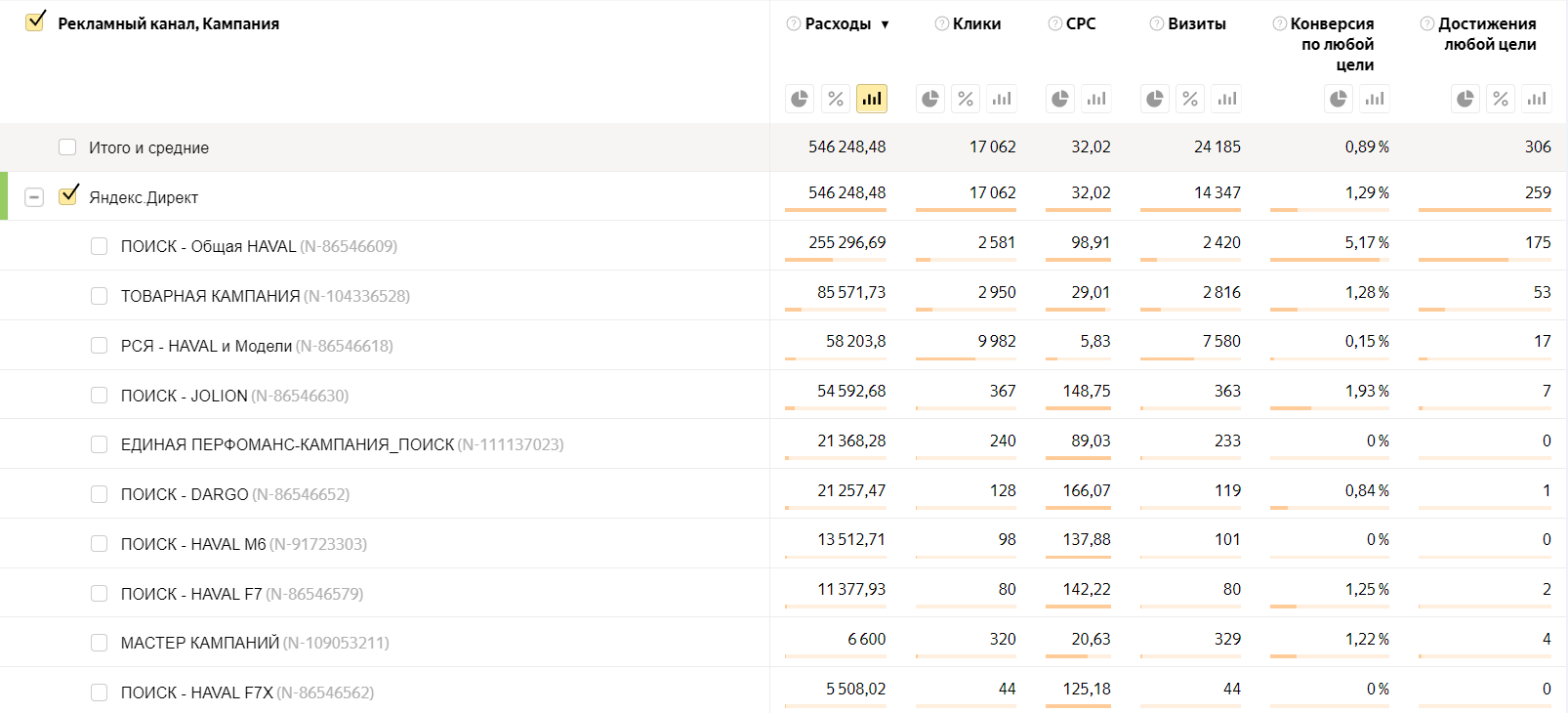Open help hint for Конверсия по любой цели
Image resolution: width=1568 pixels, height=713 pixels.
(x=1279, y=23)
